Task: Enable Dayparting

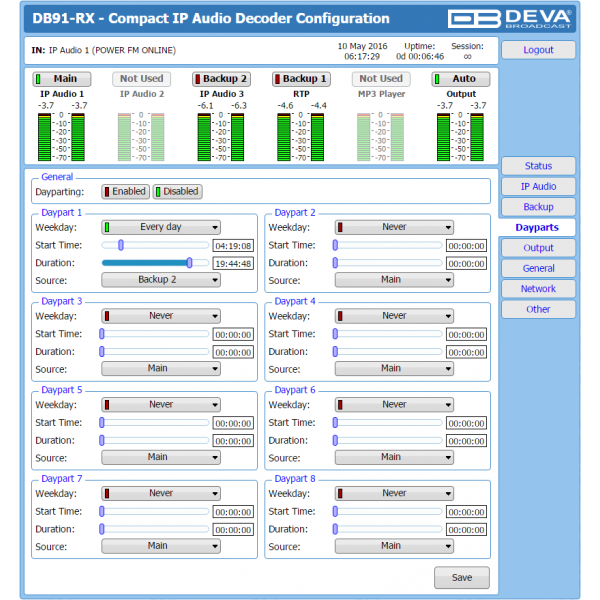Action: click(x=126, y=191)
